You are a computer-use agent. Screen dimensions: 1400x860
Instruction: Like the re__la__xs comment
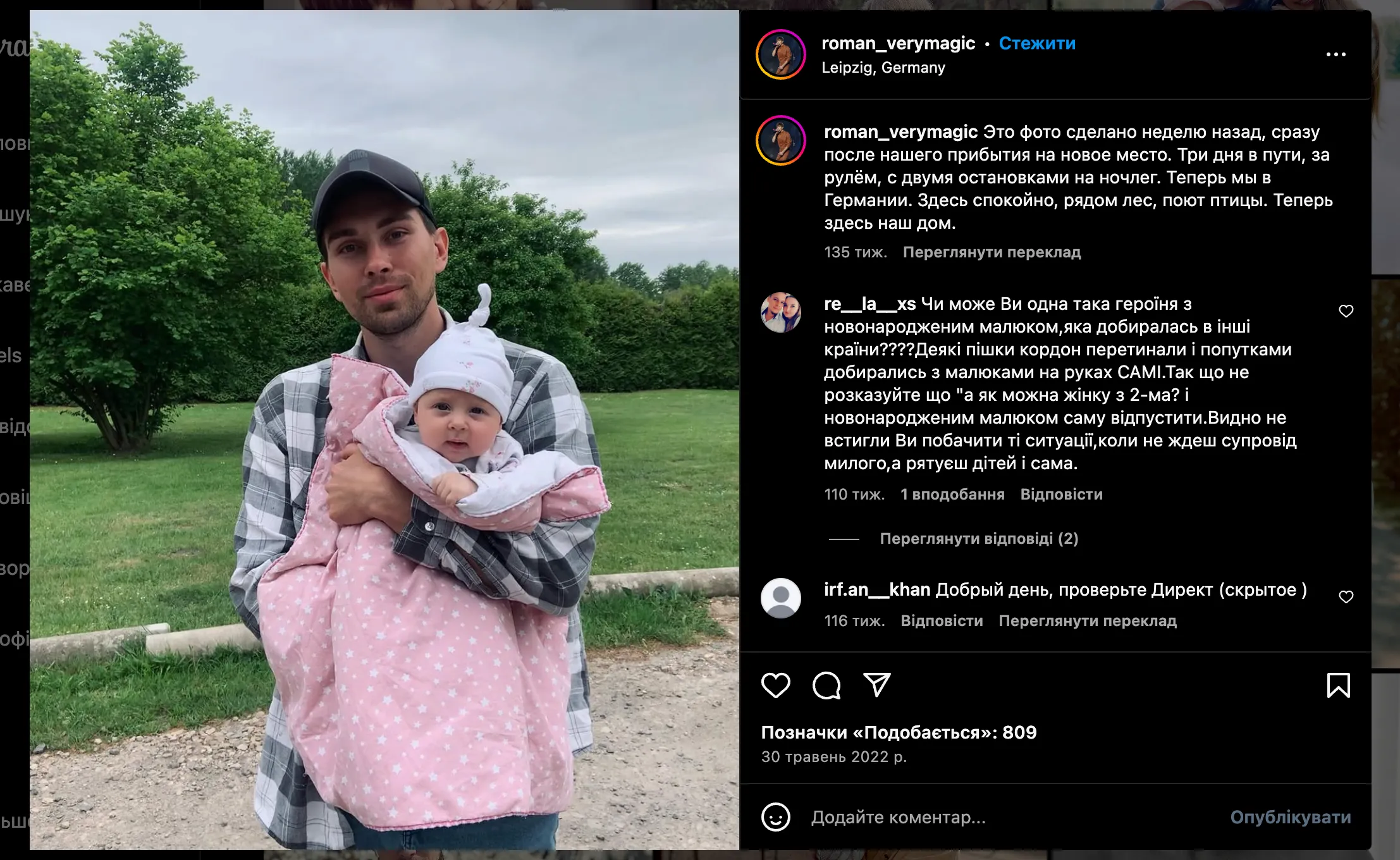1346,311
